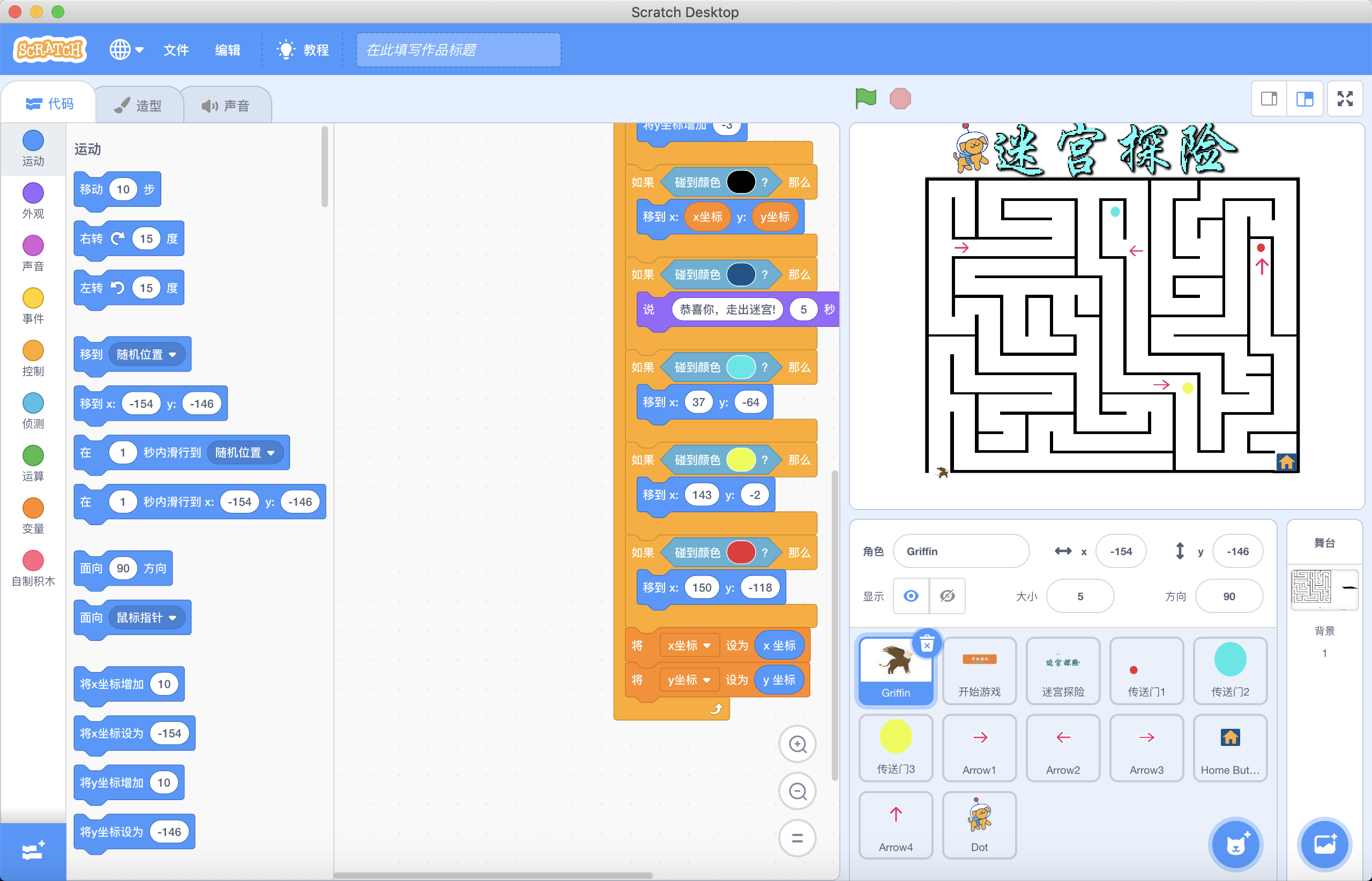Select the 传送门1 sprite
This screenshot has width=1372, height=881.
(1146, 670)
